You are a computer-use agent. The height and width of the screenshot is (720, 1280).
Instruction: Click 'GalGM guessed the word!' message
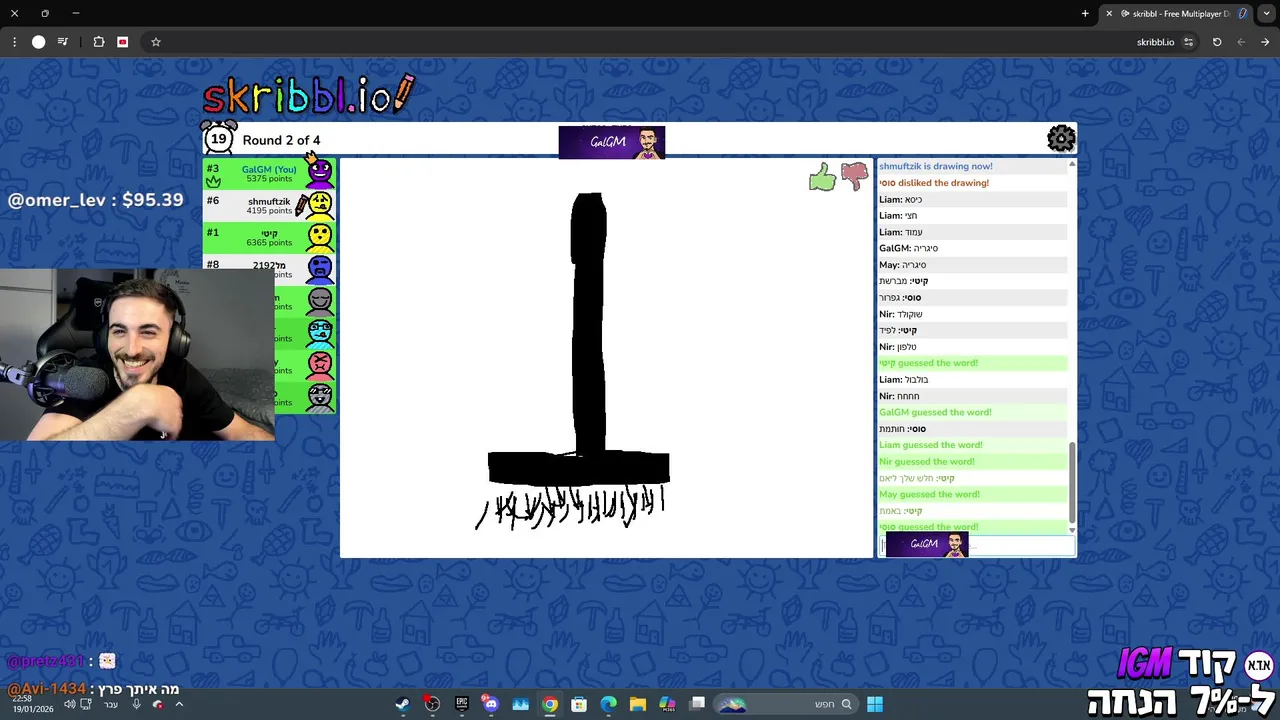(935, 412)
